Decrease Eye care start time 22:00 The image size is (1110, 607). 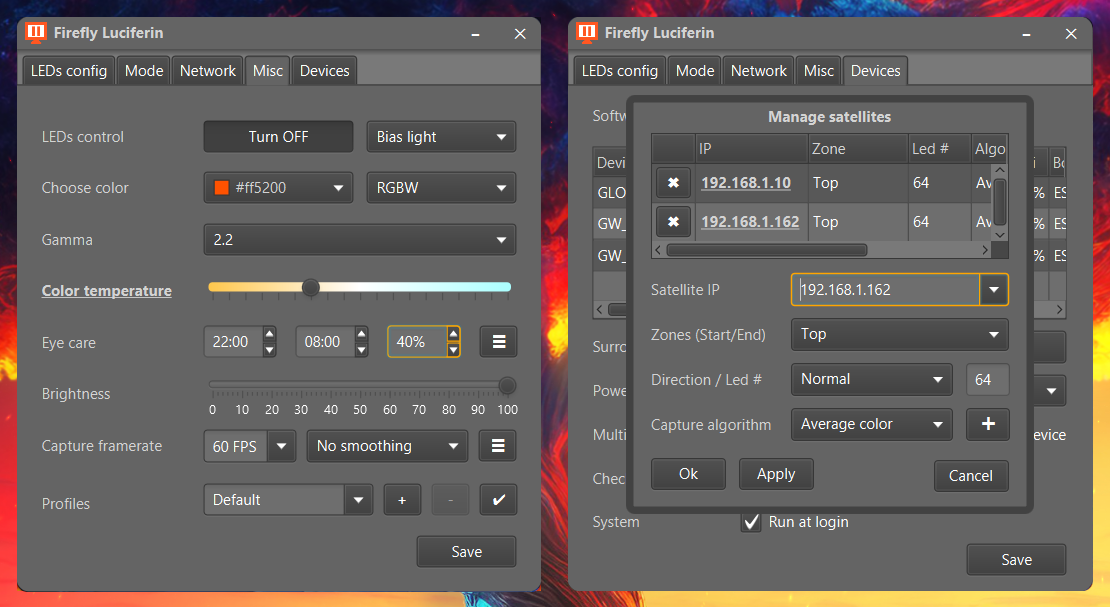point(269,350)
